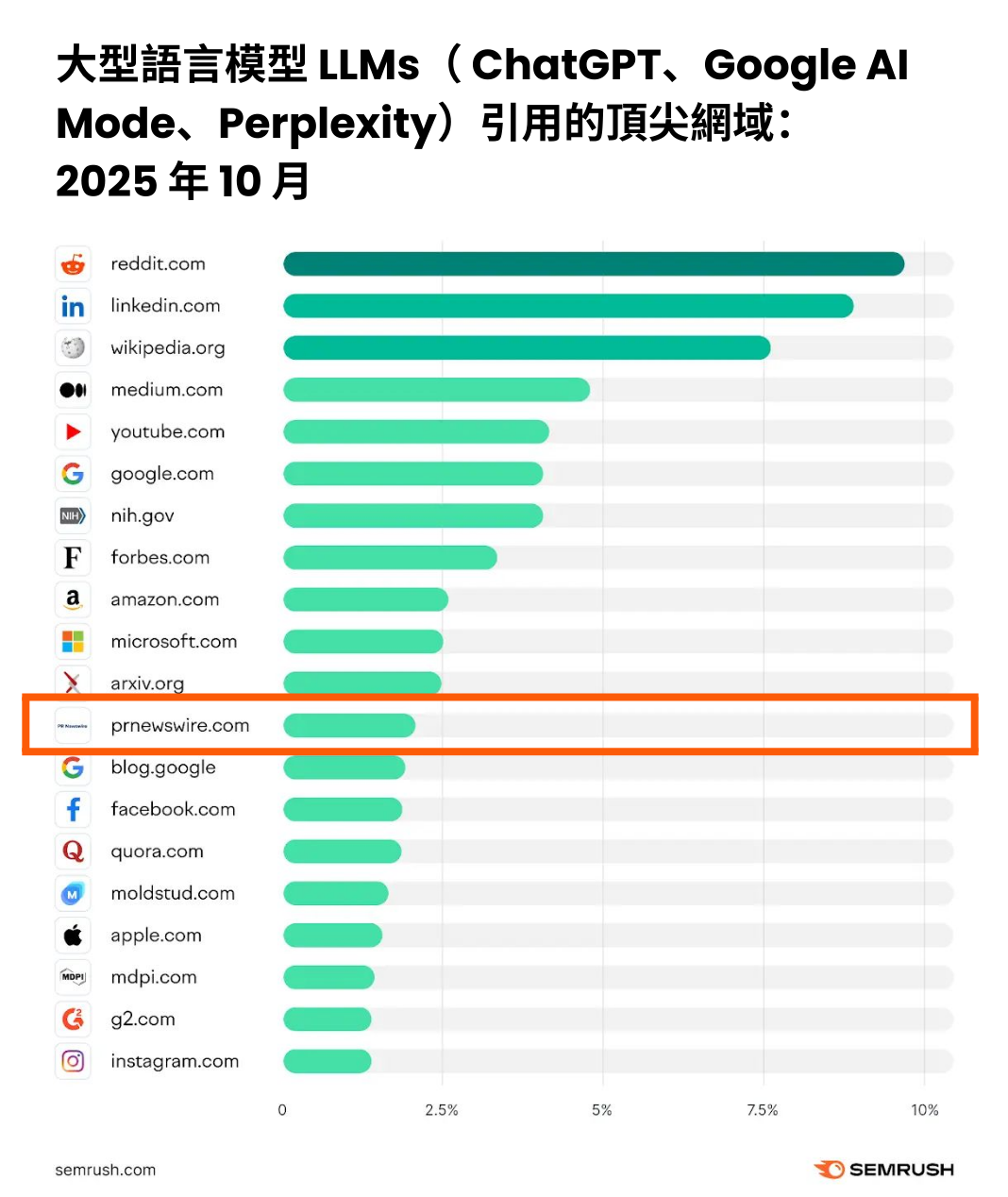This screenshot has width=1008, height=1197.
Task: Click the Apple logo icon
Action: tap(73, 936)
